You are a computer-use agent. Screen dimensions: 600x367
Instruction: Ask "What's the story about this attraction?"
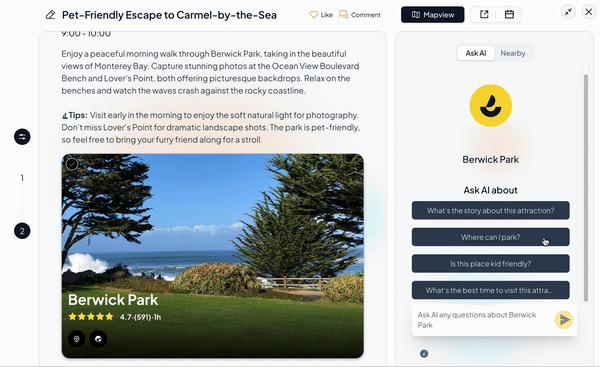pyautogui.click(x=491, y=210)
